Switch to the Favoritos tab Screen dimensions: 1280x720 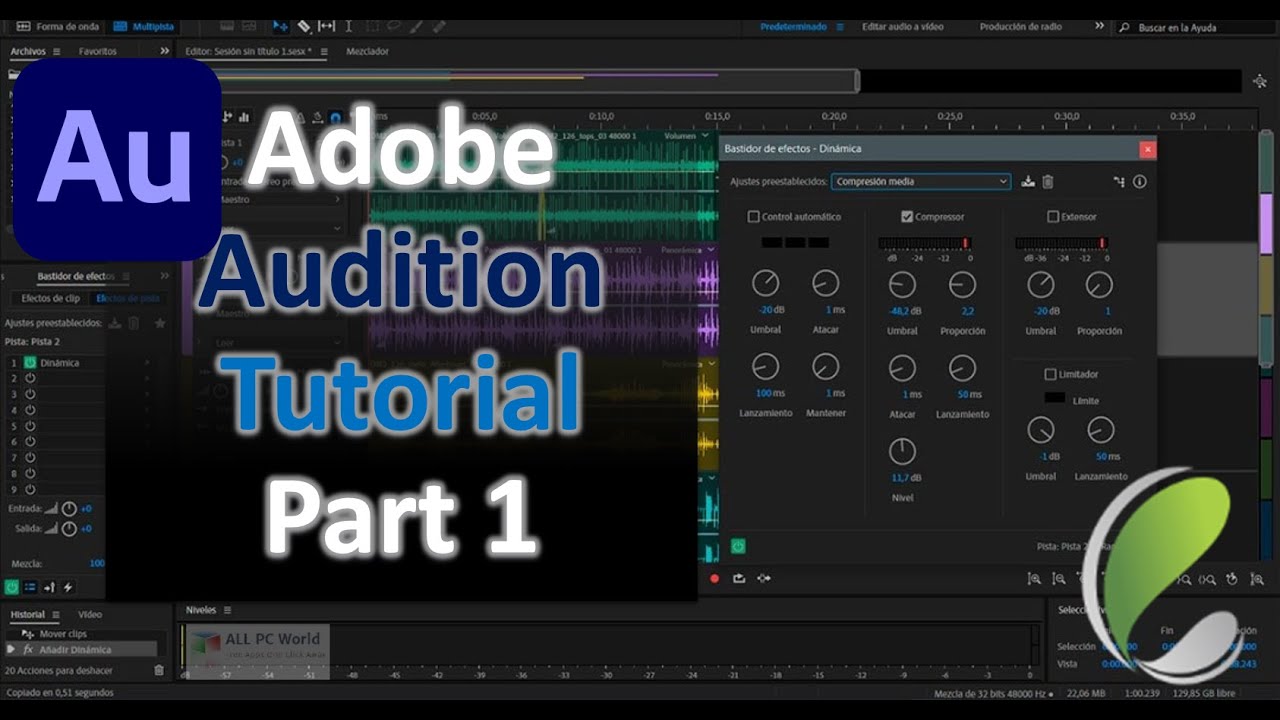coord(98,51)
